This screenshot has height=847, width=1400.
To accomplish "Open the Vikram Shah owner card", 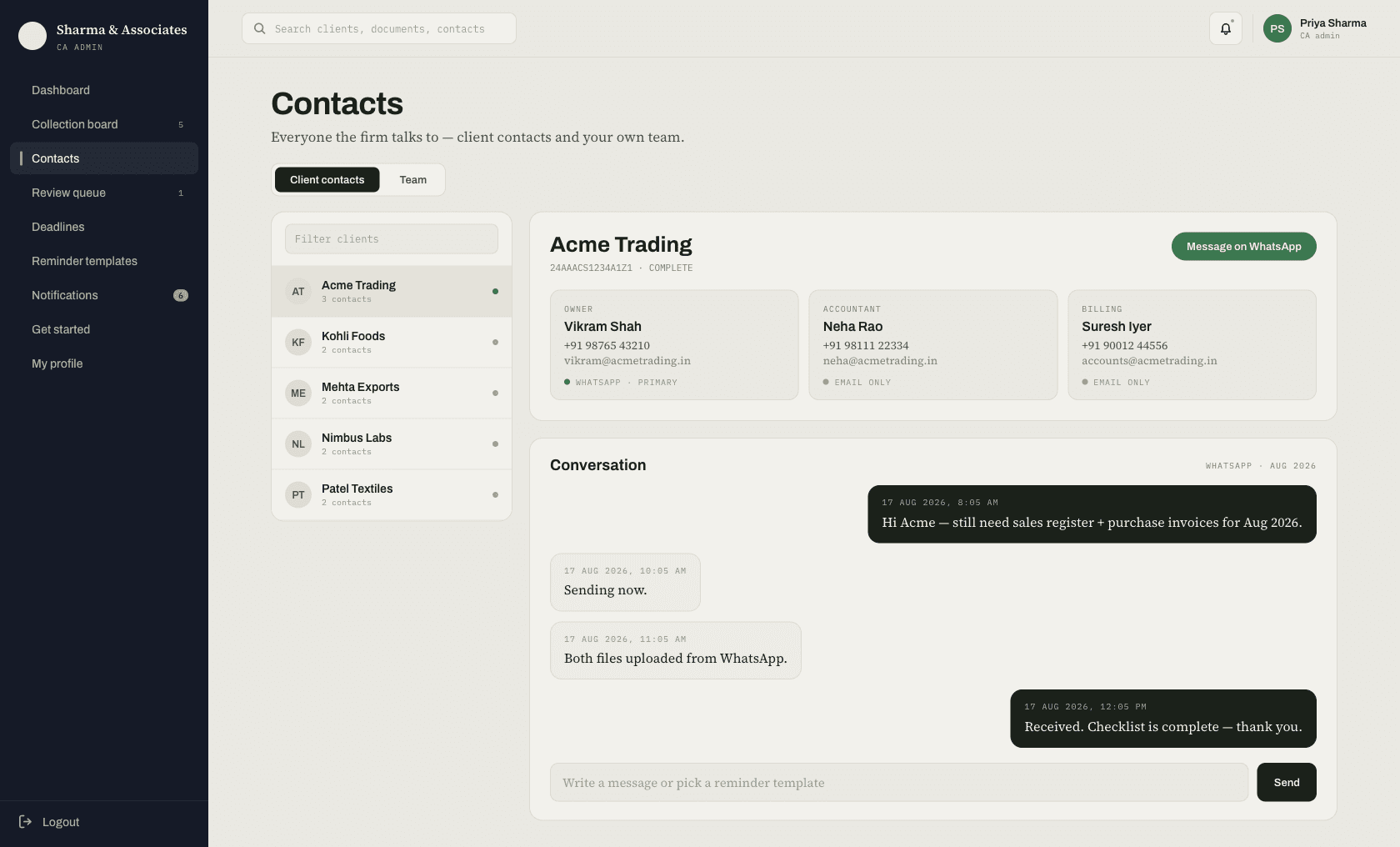I will (674, 345).
